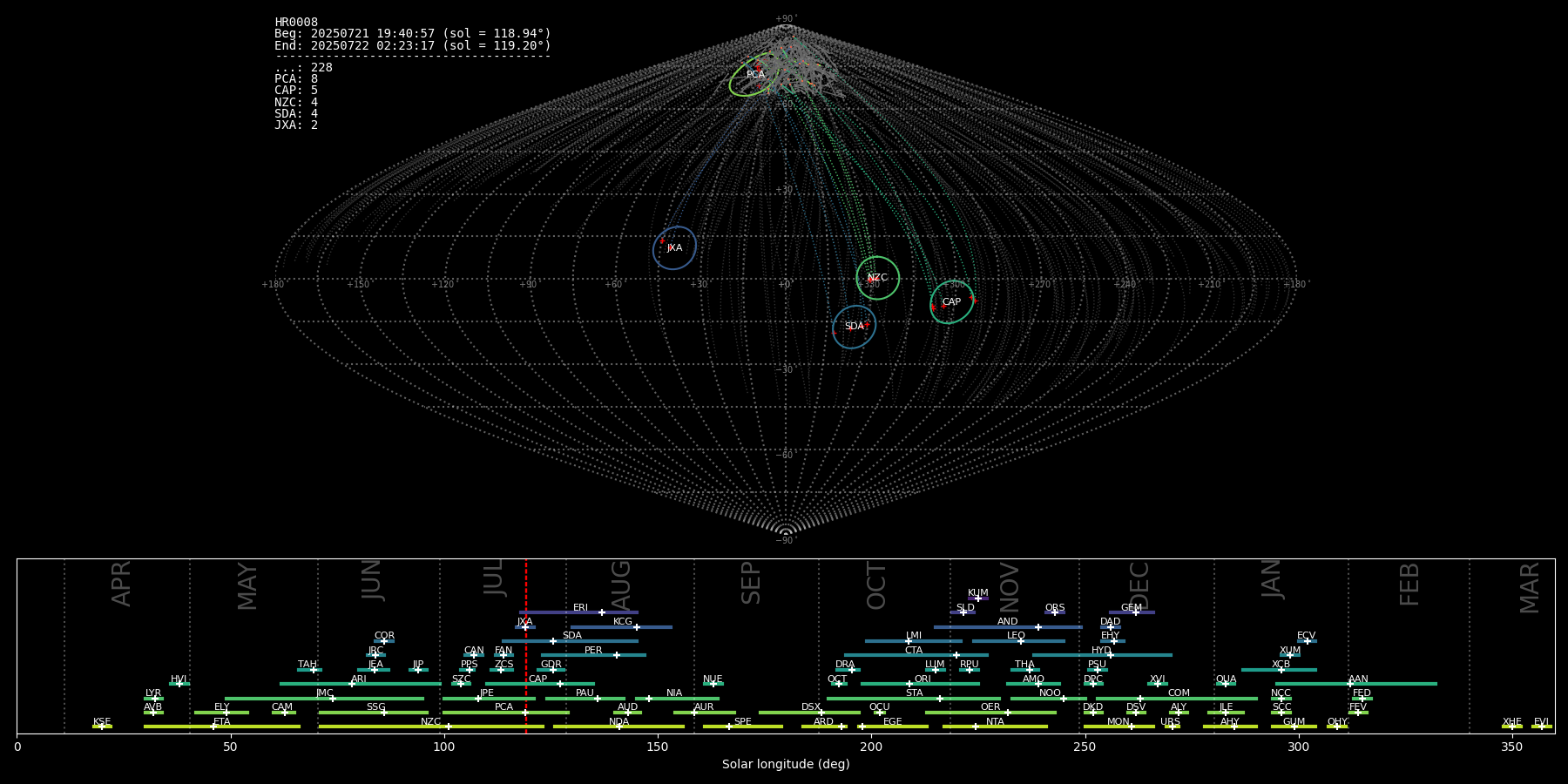Click the 'JXA: 2' legend entry
Image resolution: width=1568 pixels, height=784 pixels.
pyautogui.click(x=296, y=125)
